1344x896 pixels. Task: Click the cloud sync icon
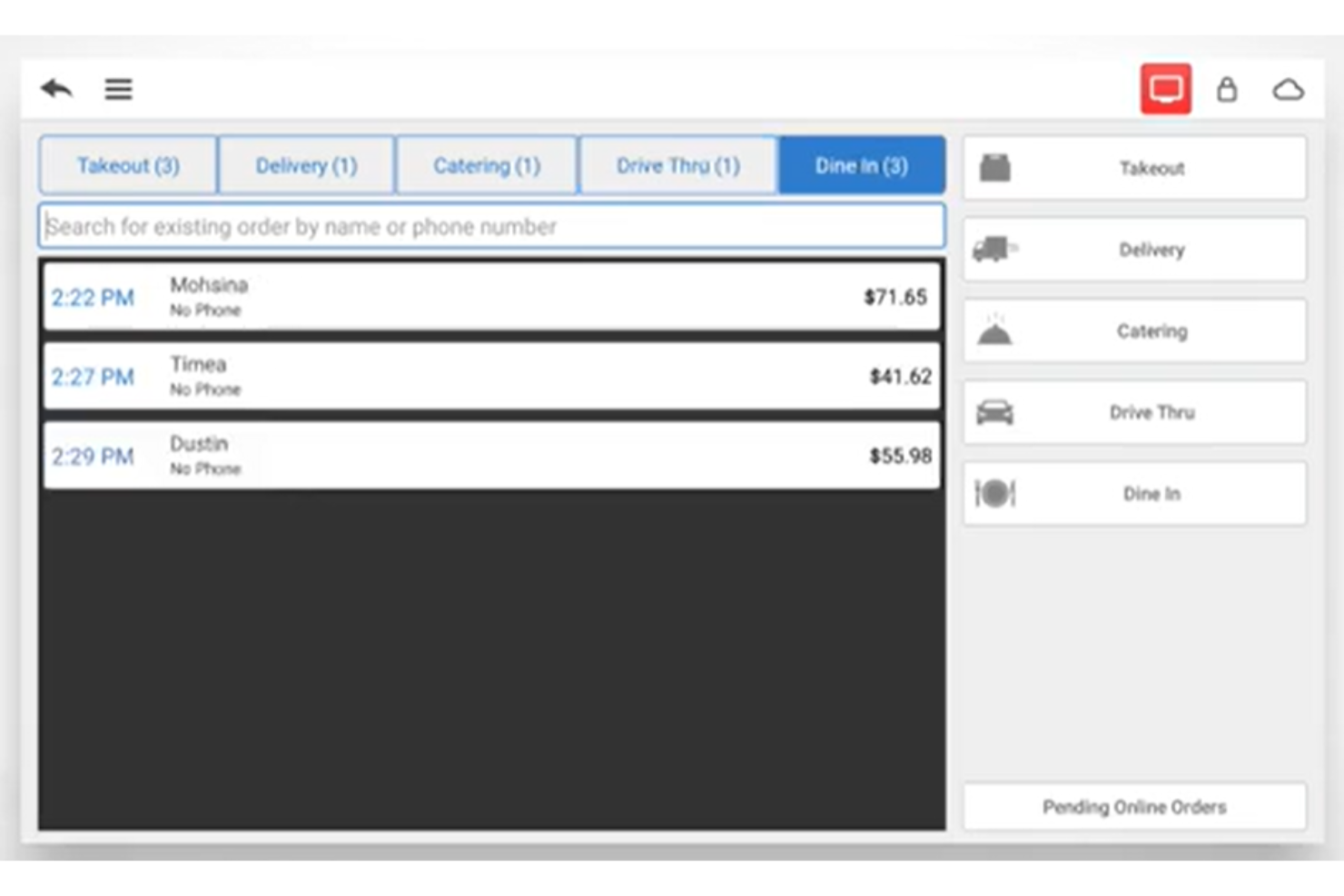click(1289, 89)
